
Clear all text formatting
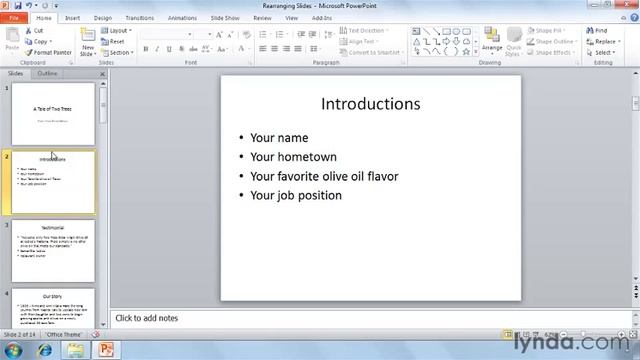coord(247,35)
